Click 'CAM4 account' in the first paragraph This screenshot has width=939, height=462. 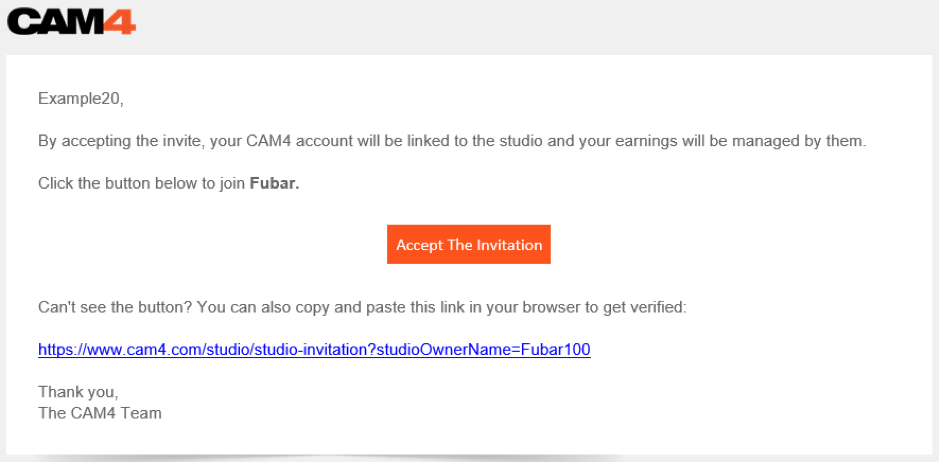(292, 141)
